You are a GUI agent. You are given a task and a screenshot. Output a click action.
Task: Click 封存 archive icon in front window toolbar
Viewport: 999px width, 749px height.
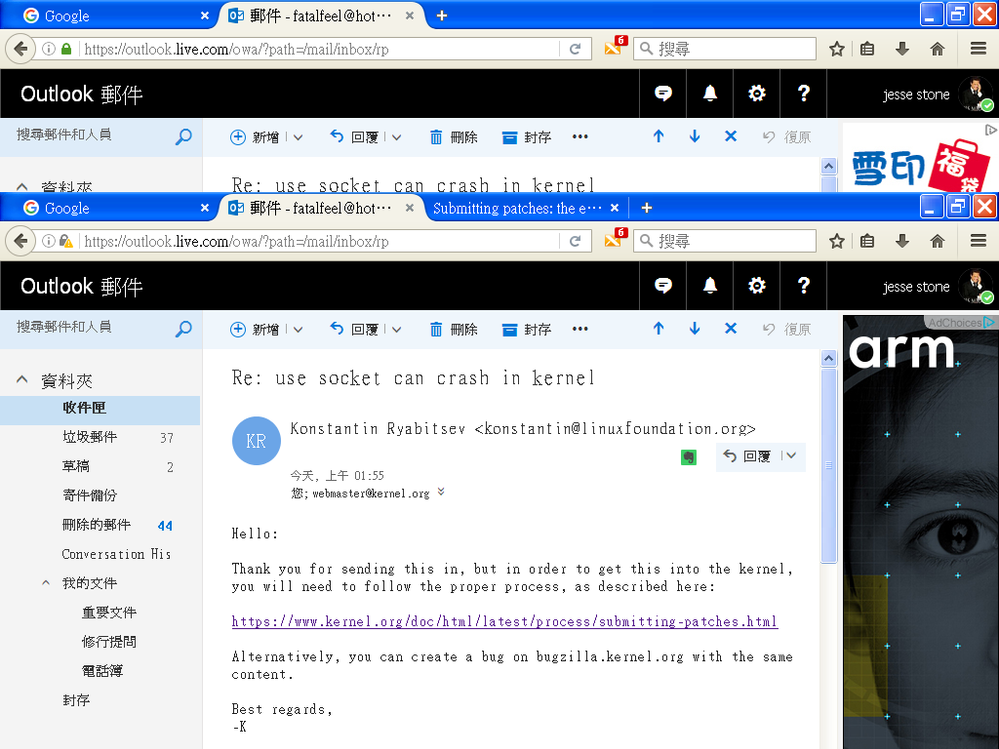click(x=509, y=330)
